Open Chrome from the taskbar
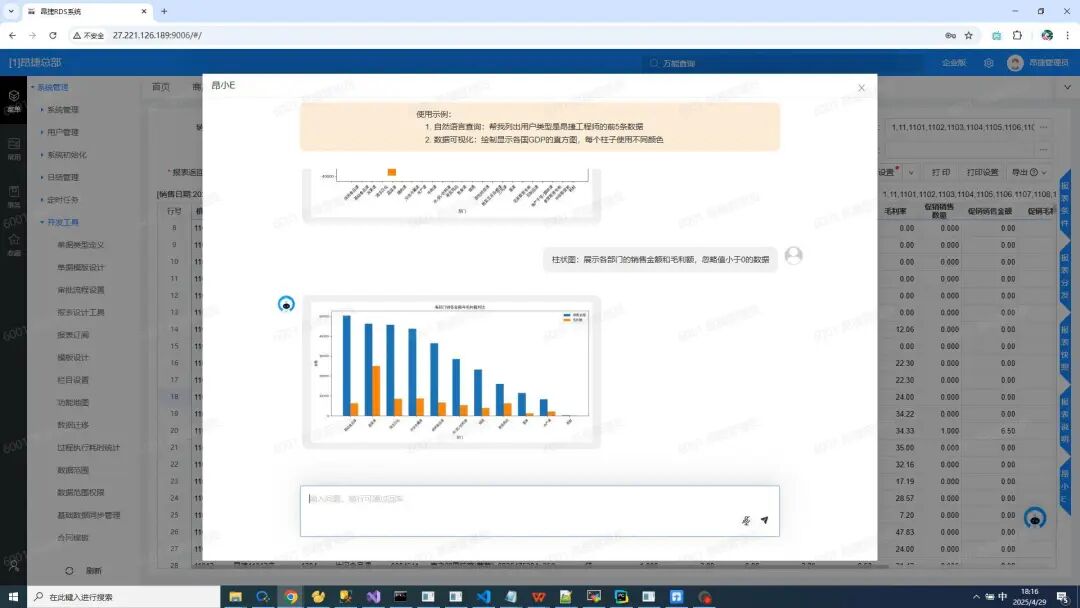The height and width of the screenshot is (608, 1080). point(291,596)
